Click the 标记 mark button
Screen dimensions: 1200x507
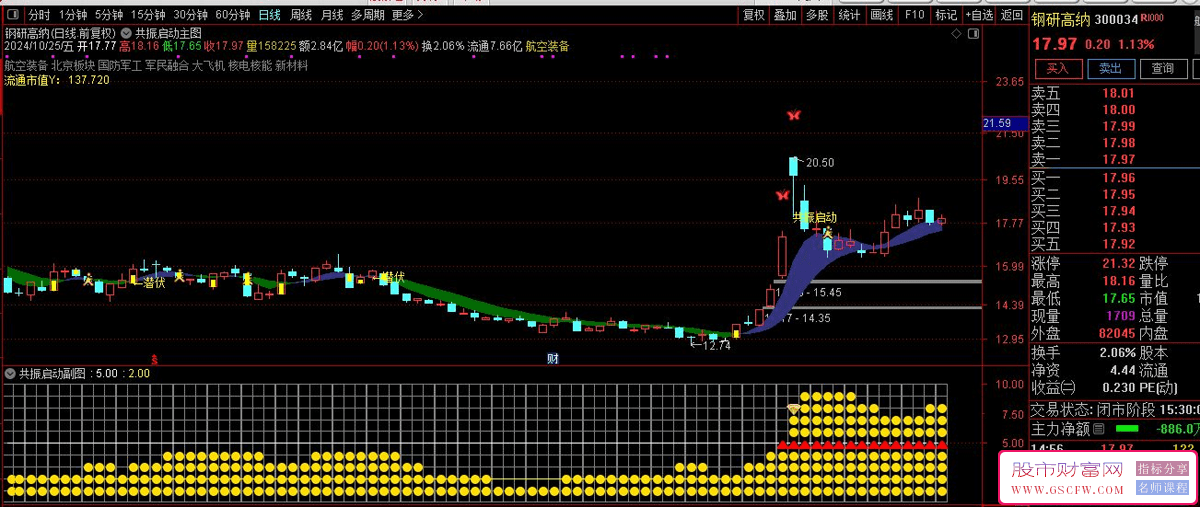tap(945, 15)
